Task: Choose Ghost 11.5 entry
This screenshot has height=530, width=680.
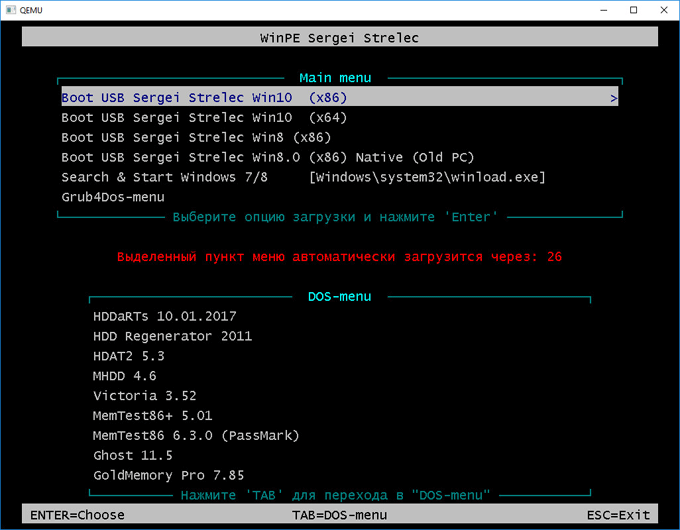Action: 133,455
